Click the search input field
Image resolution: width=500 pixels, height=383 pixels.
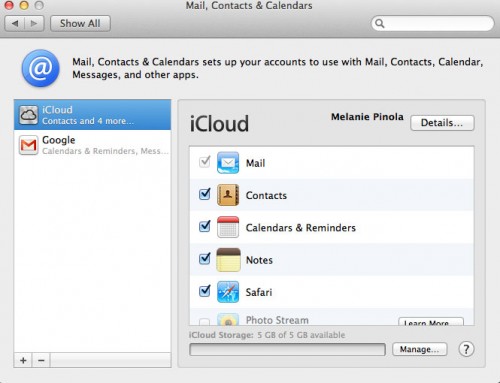click(x=432, y=23)
